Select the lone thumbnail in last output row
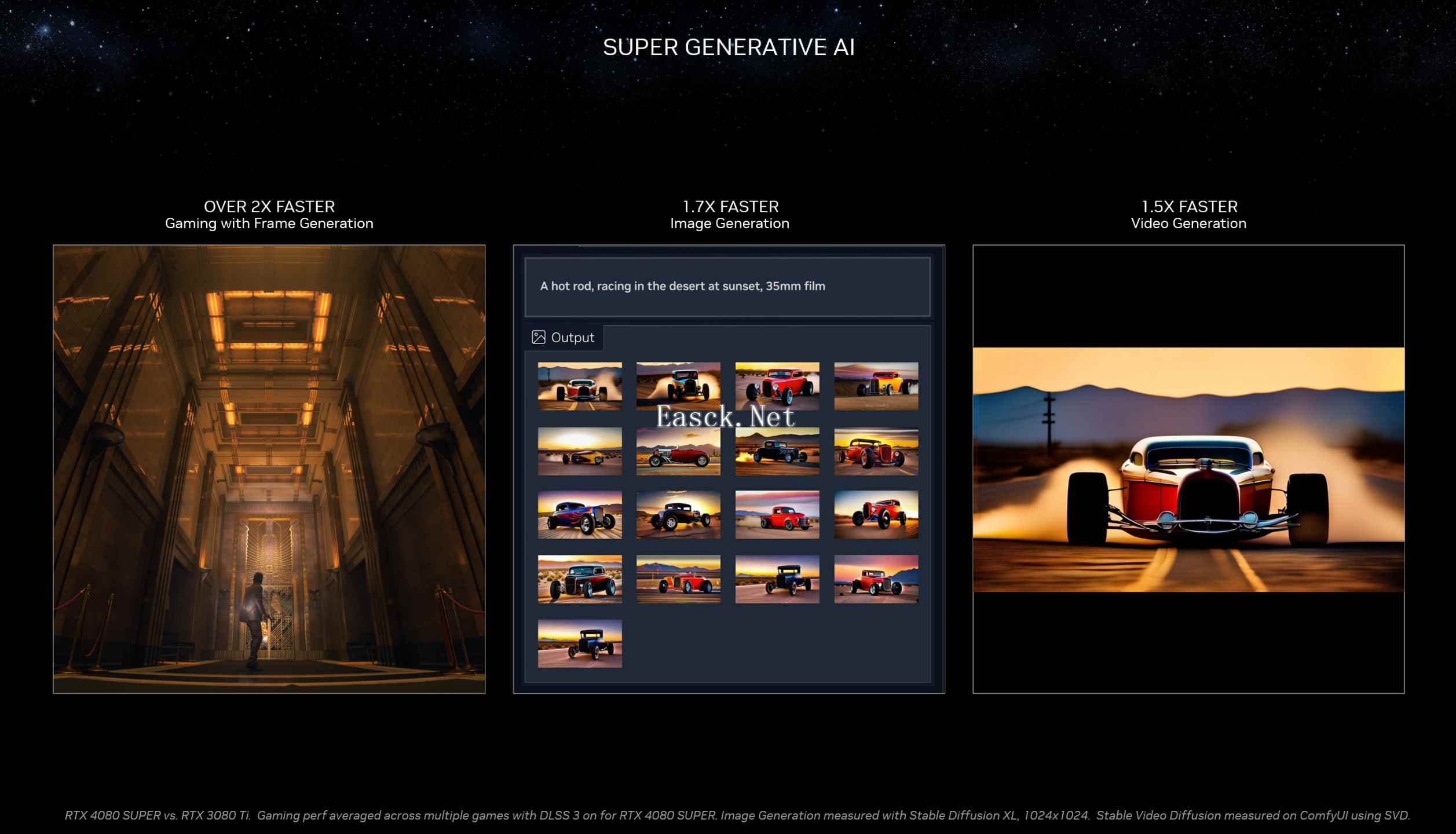This screenshot has height=834, width=1456. click(580, 643)
